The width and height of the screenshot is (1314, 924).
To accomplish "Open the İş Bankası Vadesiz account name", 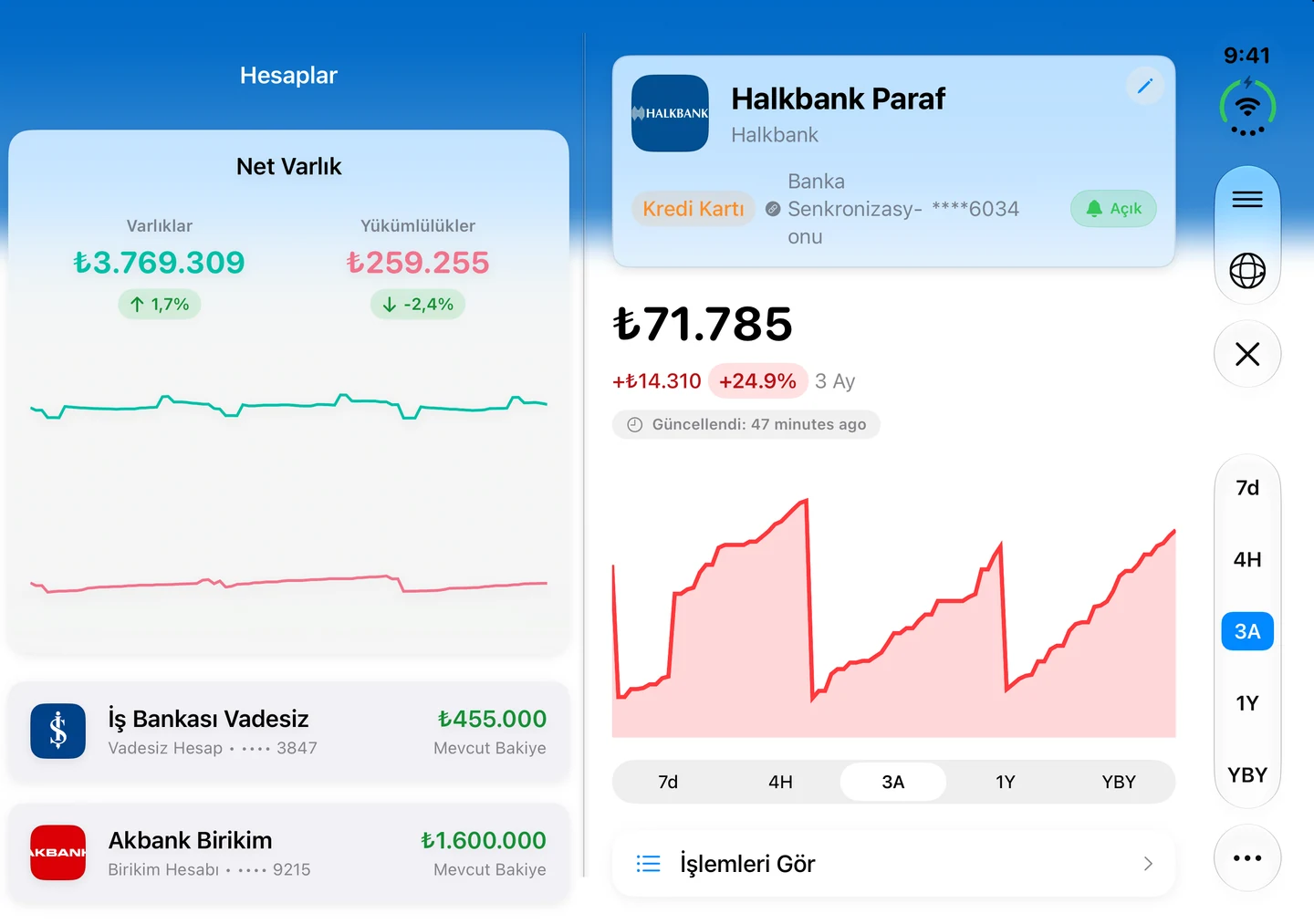I will click(208, 719).
